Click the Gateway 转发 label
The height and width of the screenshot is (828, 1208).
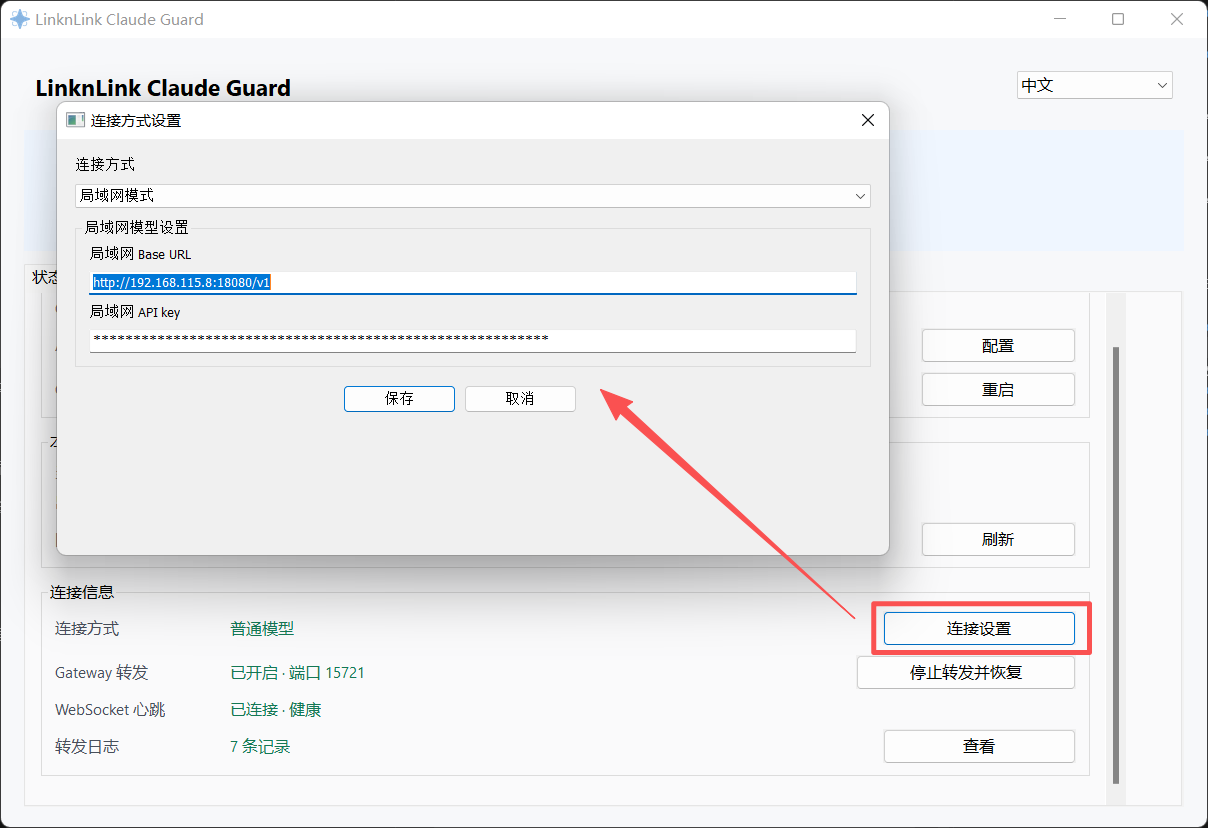tap(102, 672)
